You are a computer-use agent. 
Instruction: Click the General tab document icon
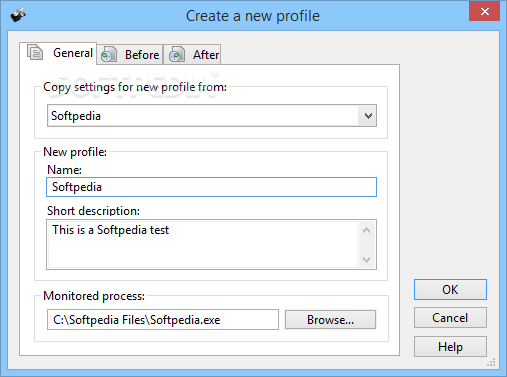coord(35,52)
